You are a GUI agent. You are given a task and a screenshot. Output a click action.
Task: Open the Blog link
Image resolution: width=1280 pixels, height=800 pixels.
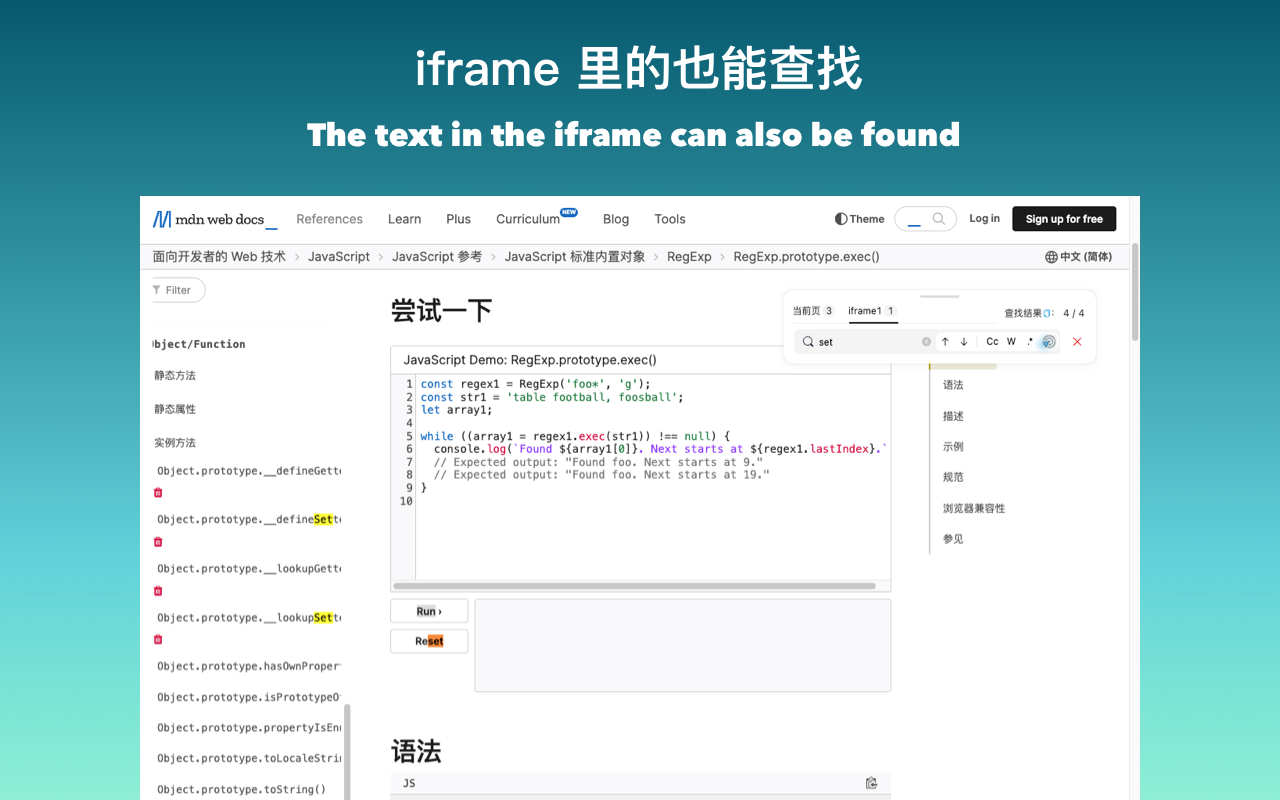(x=616, y=219)
